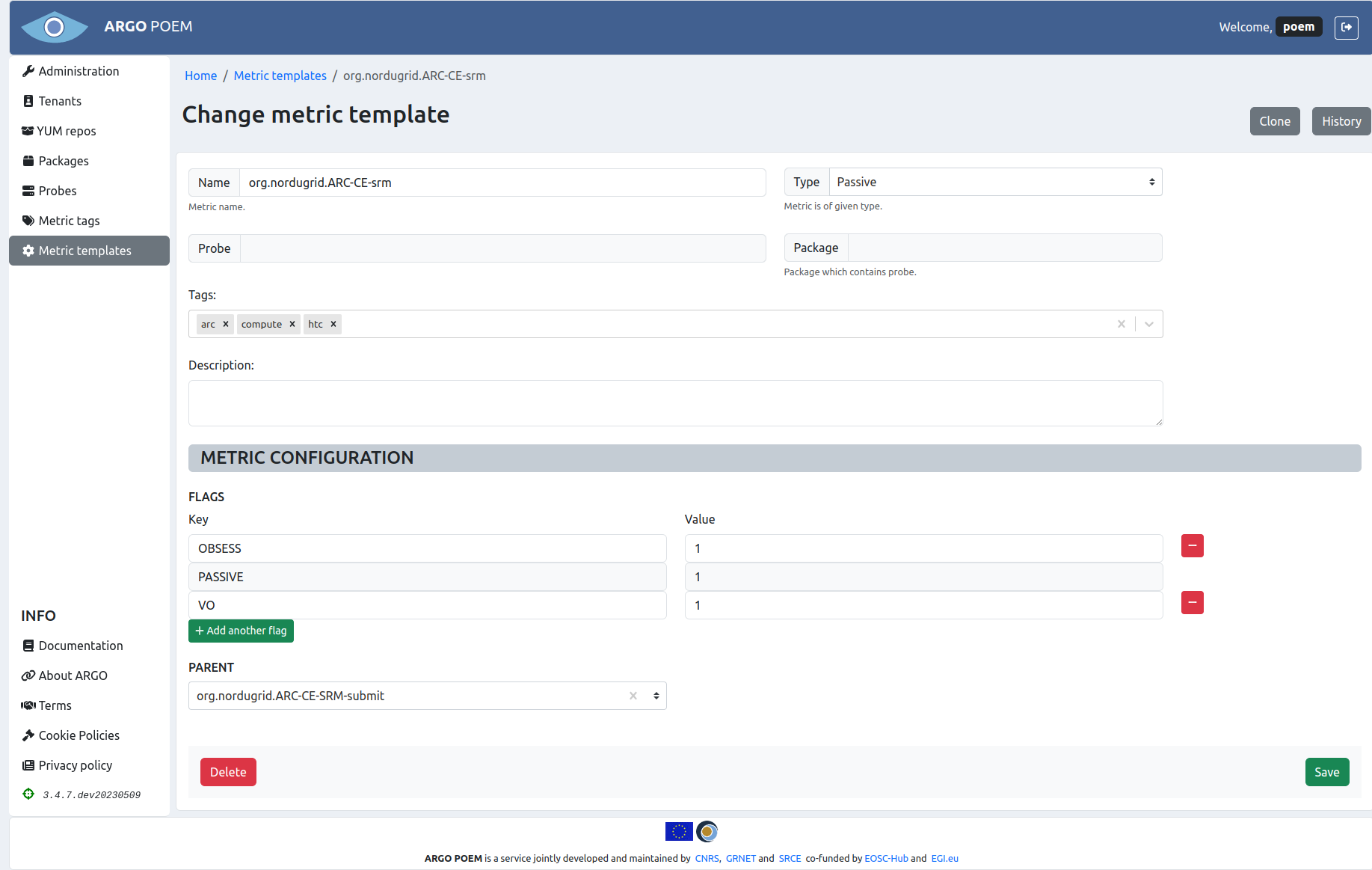The image size is (1372, 870).
Task: Open the Type dropdown showing Passive
Action: click(x=994, y=182)
